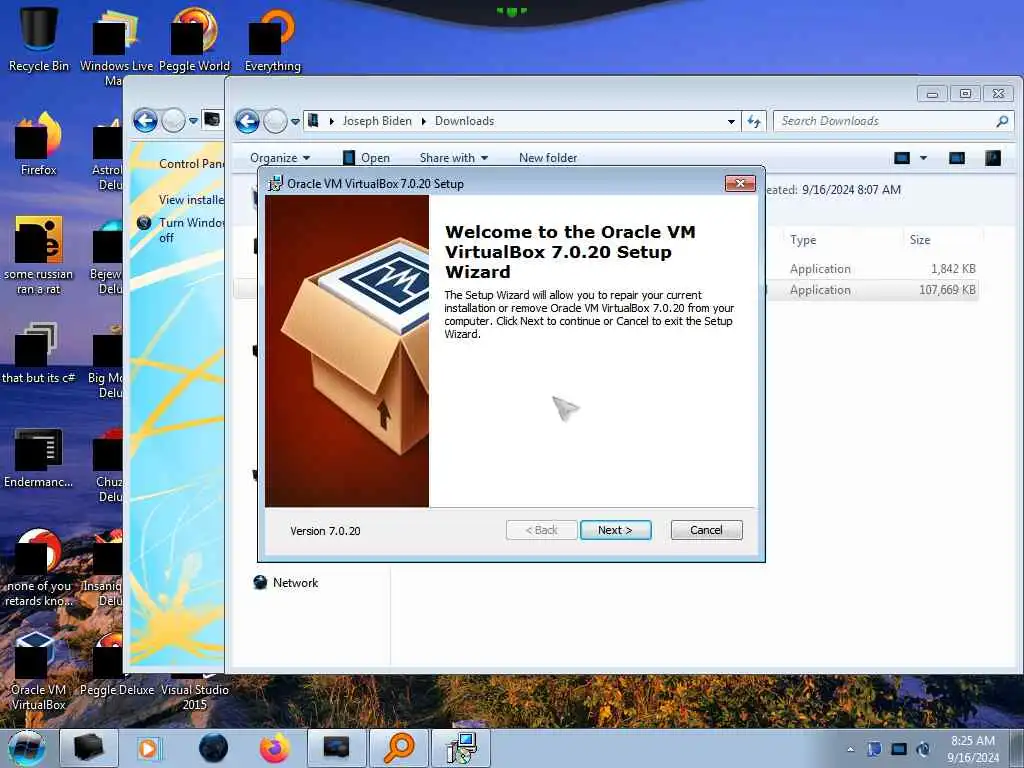Click the Action Center flag tray icon

(x=874, y=749)
